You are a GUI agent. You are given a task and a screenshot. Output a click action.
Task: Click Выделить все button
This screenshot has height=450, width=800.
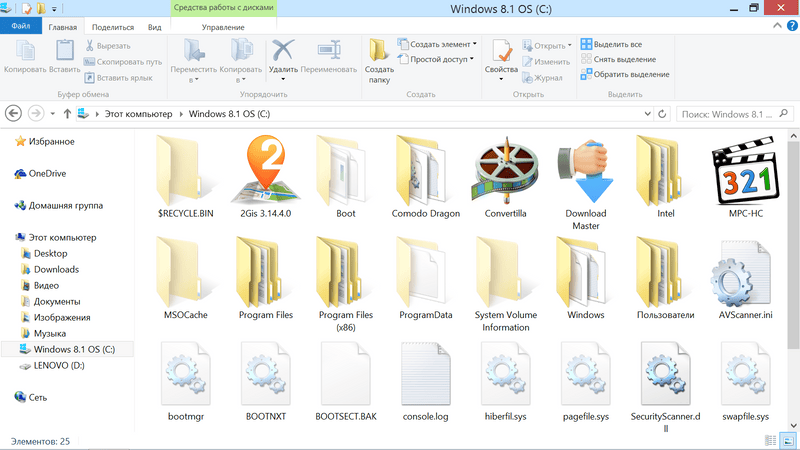[x=612, y=44]
